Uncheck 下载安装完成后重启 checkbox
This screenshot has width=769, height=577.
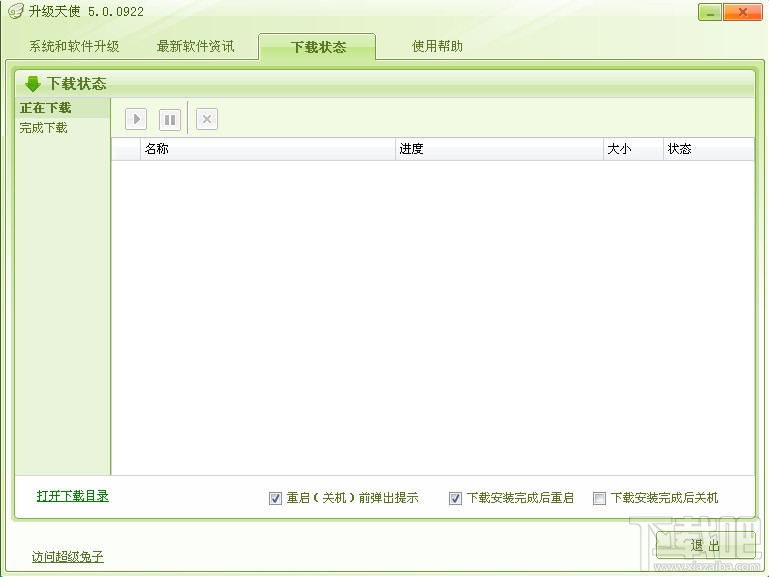455,499
